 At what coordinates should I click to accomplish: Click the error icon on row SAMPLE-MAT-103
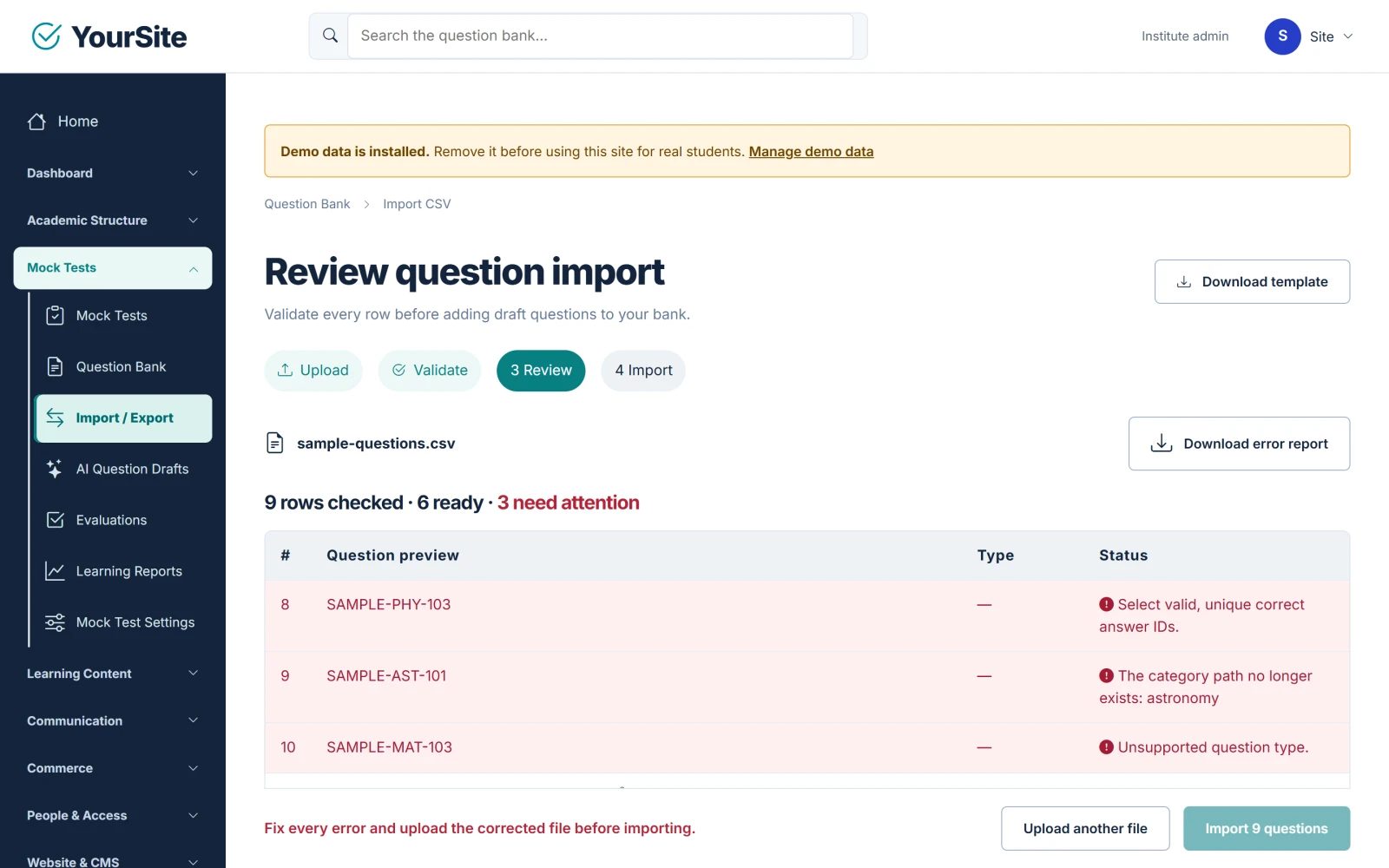click(1106, 746)
